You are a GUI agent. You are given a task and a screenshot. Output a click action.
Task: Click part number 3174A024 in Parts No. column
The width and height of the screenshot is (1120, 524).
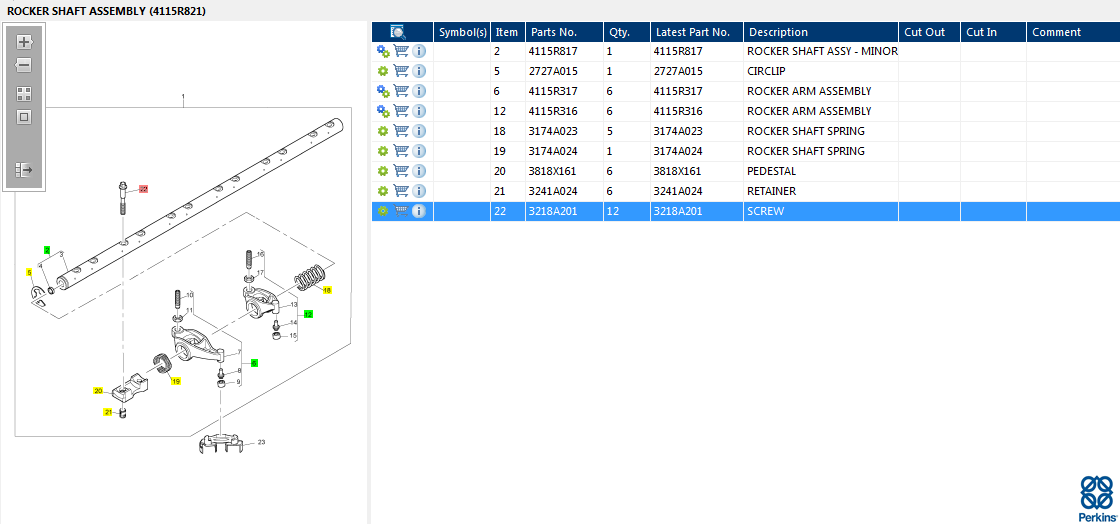(x=554, y=151)
